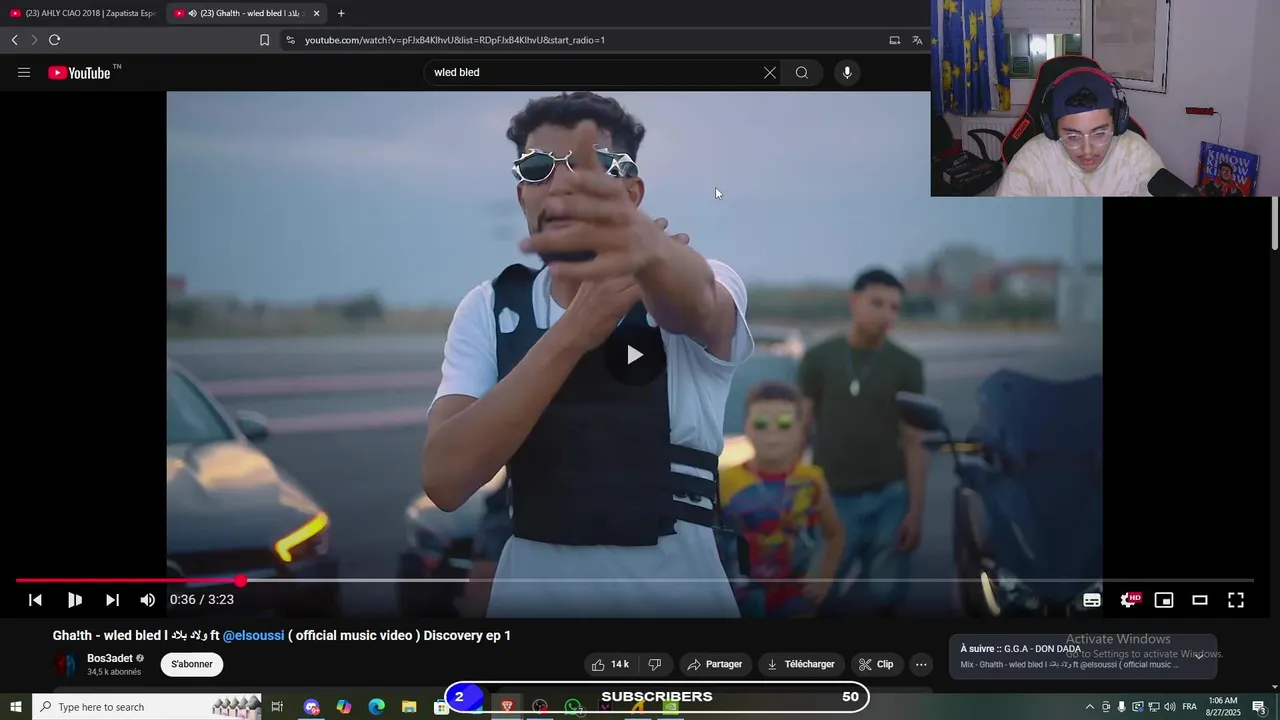Open the Bos3adet channel name

(x=110, y=658)
